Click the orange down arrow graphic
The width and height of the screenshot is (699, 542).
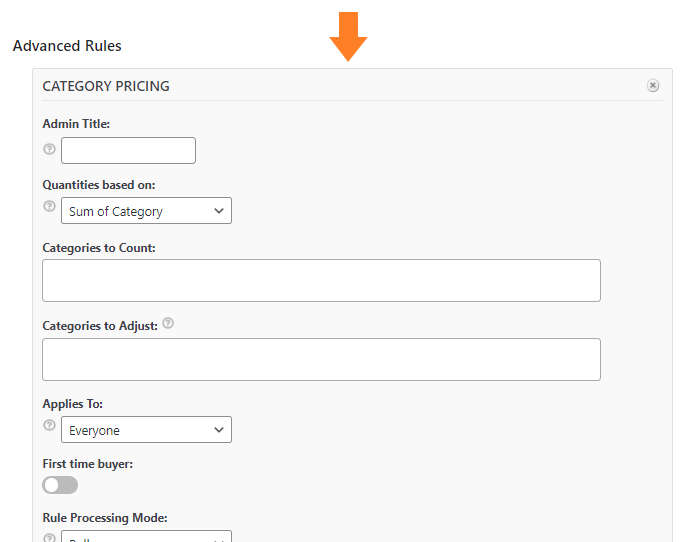tap(348, 37)
